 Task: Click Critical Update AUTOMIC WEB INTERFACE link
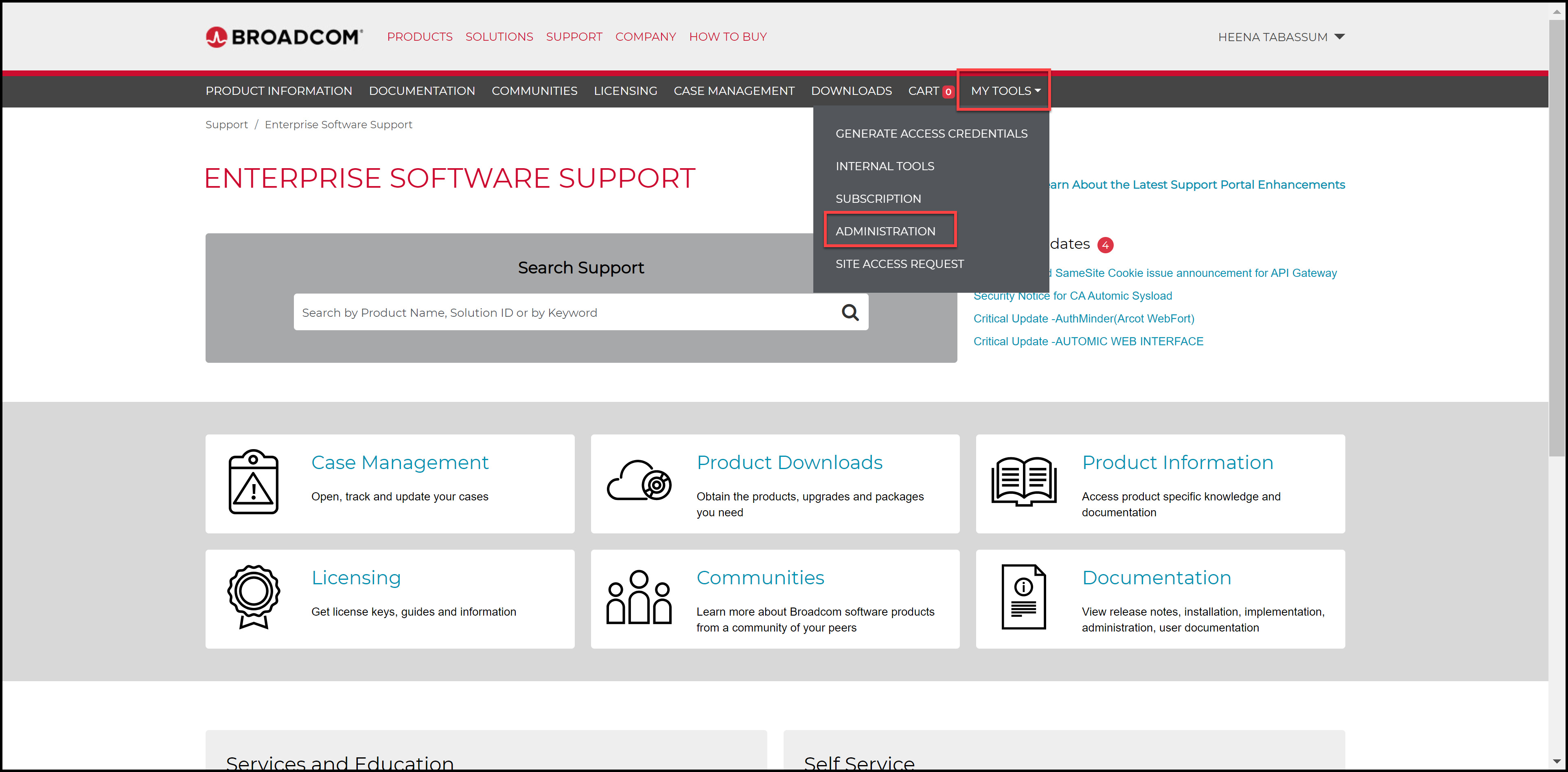(x=1088, y=342)
